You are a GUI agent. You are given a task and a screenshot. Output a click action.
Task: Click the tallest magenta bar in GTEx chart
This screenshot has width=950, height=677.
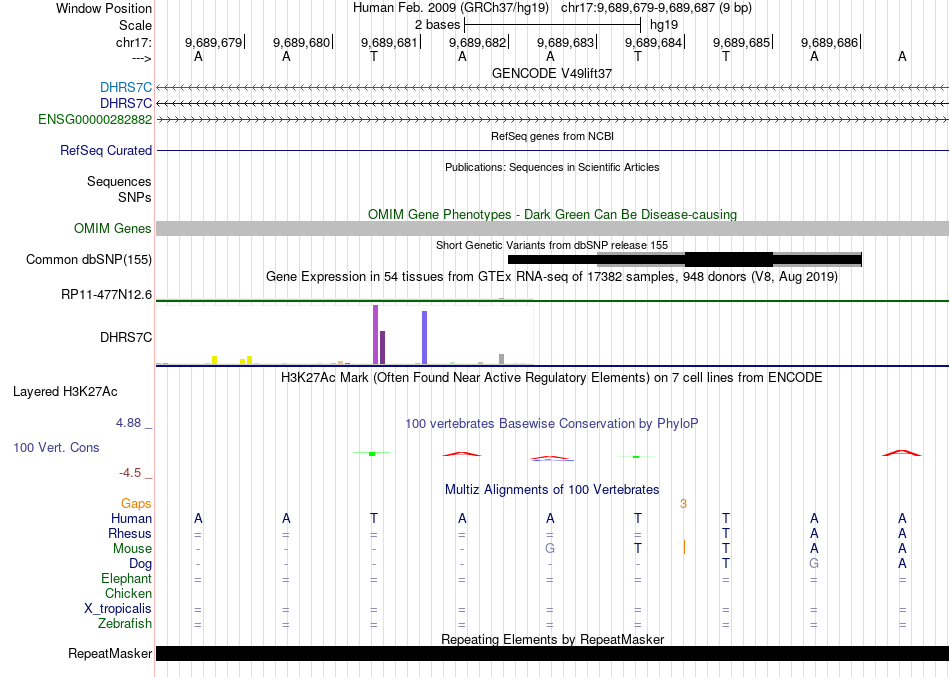tap(376, 335)
